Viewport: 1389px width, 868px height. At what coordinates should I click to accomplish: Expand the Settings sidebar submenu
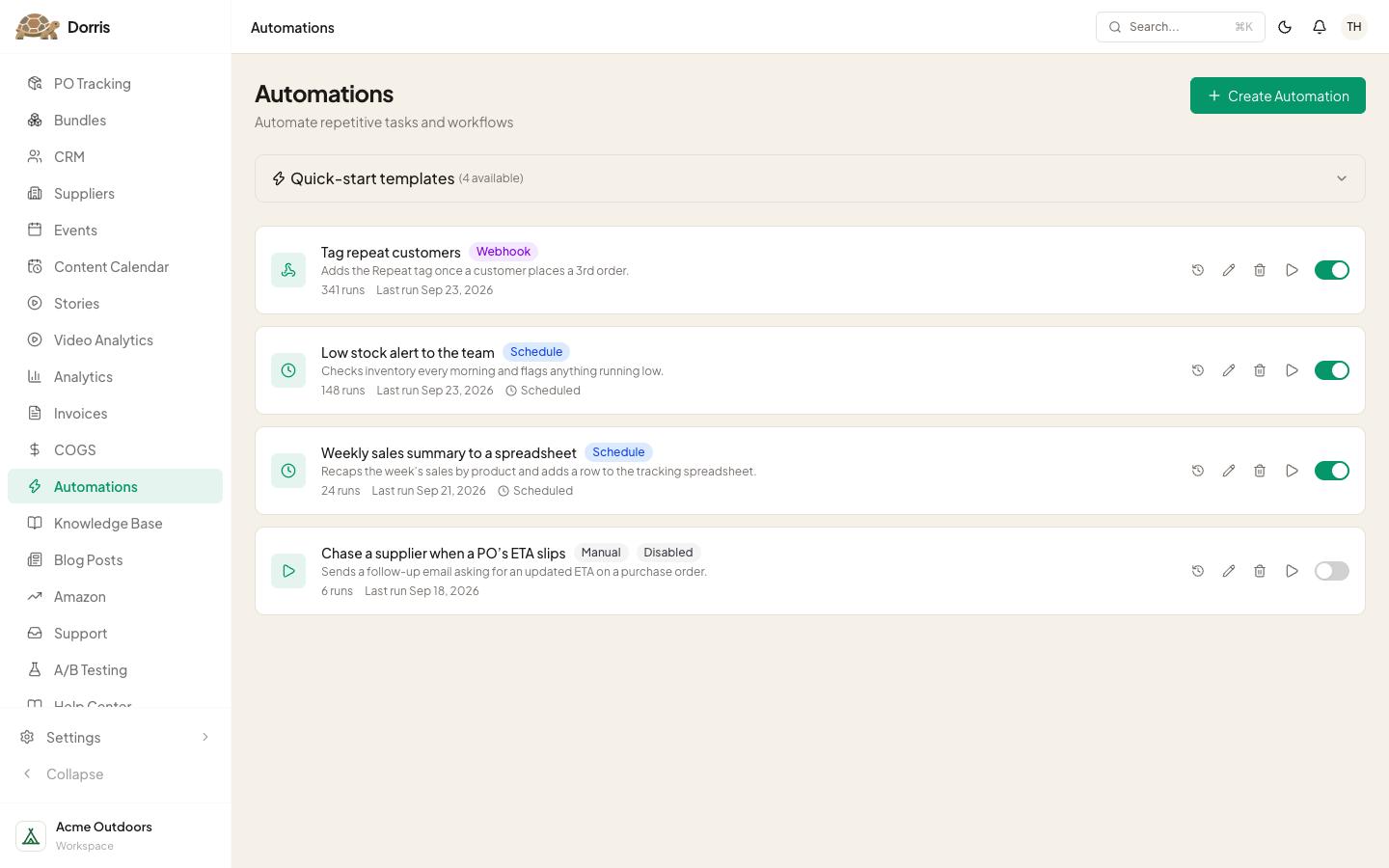tap(116, 737)
